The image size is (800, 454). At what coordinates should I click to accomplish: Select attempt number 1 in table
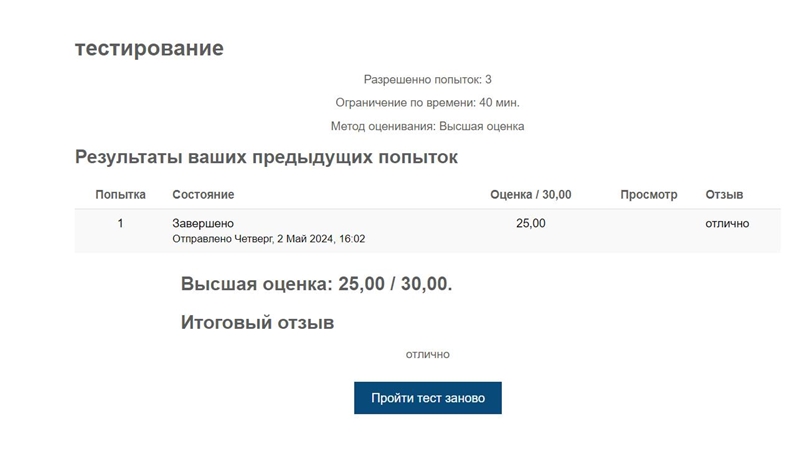coord(120,223)
